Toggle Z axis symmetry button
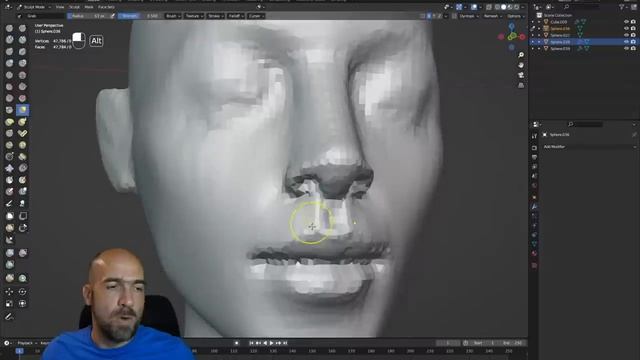The width and height of the screenshot is (640, 360). pos(439,16)
